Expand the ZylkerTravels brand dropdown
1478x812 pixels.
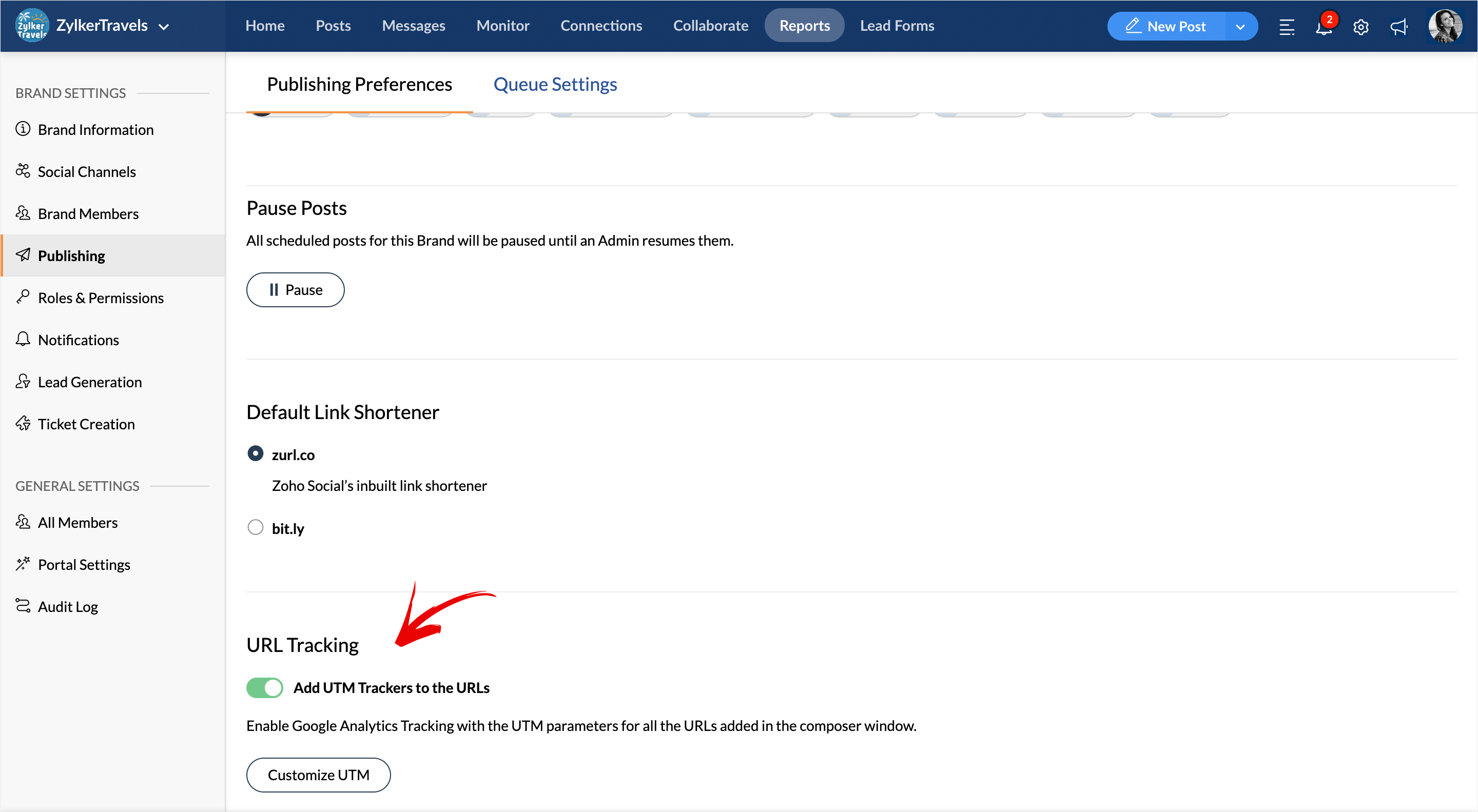(164, 26)
